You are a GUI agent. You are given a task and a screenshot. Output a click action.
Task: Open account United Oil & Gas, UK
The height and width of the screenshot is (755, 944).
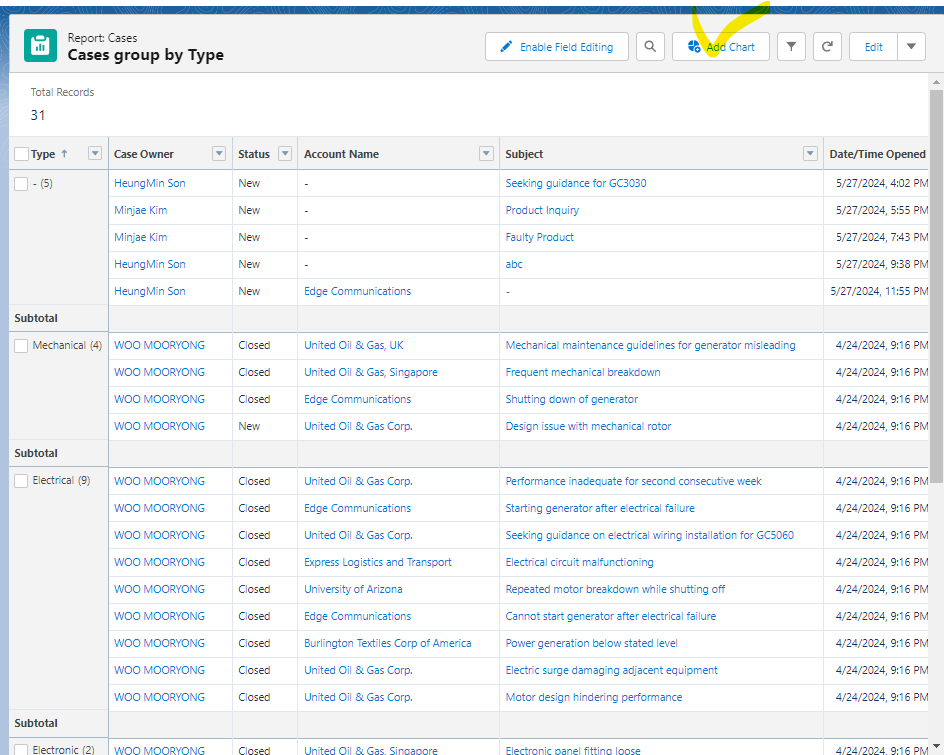[353, 345]
